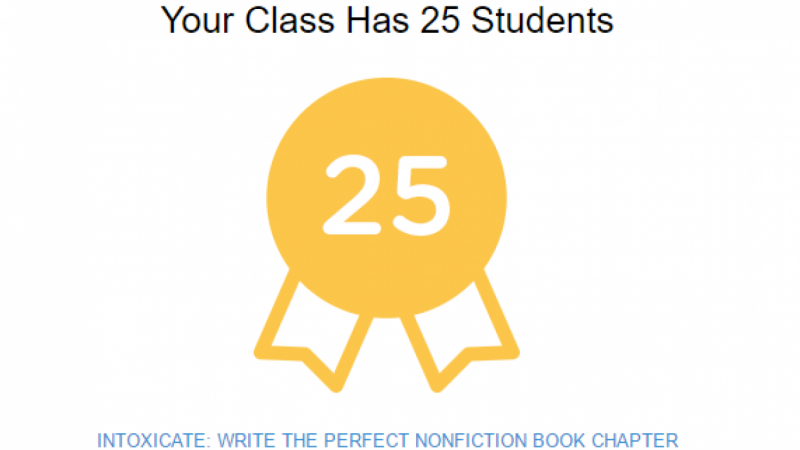Click the word Has in the heading
Image resolution: width=800 pixels, height=450 pixels.
(378, 20)
